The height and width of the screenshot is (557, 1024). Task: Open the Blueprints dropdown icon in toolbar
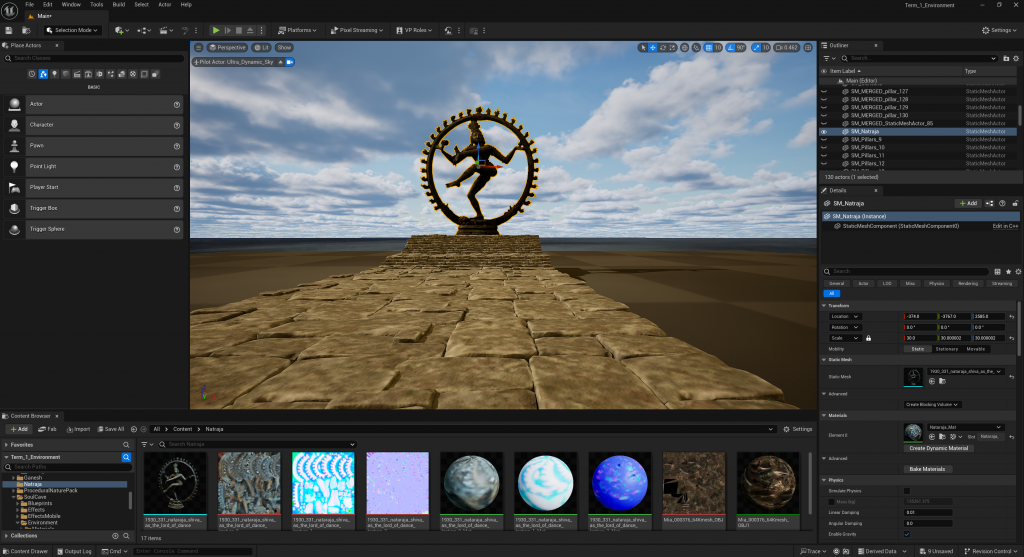[144, 30]
